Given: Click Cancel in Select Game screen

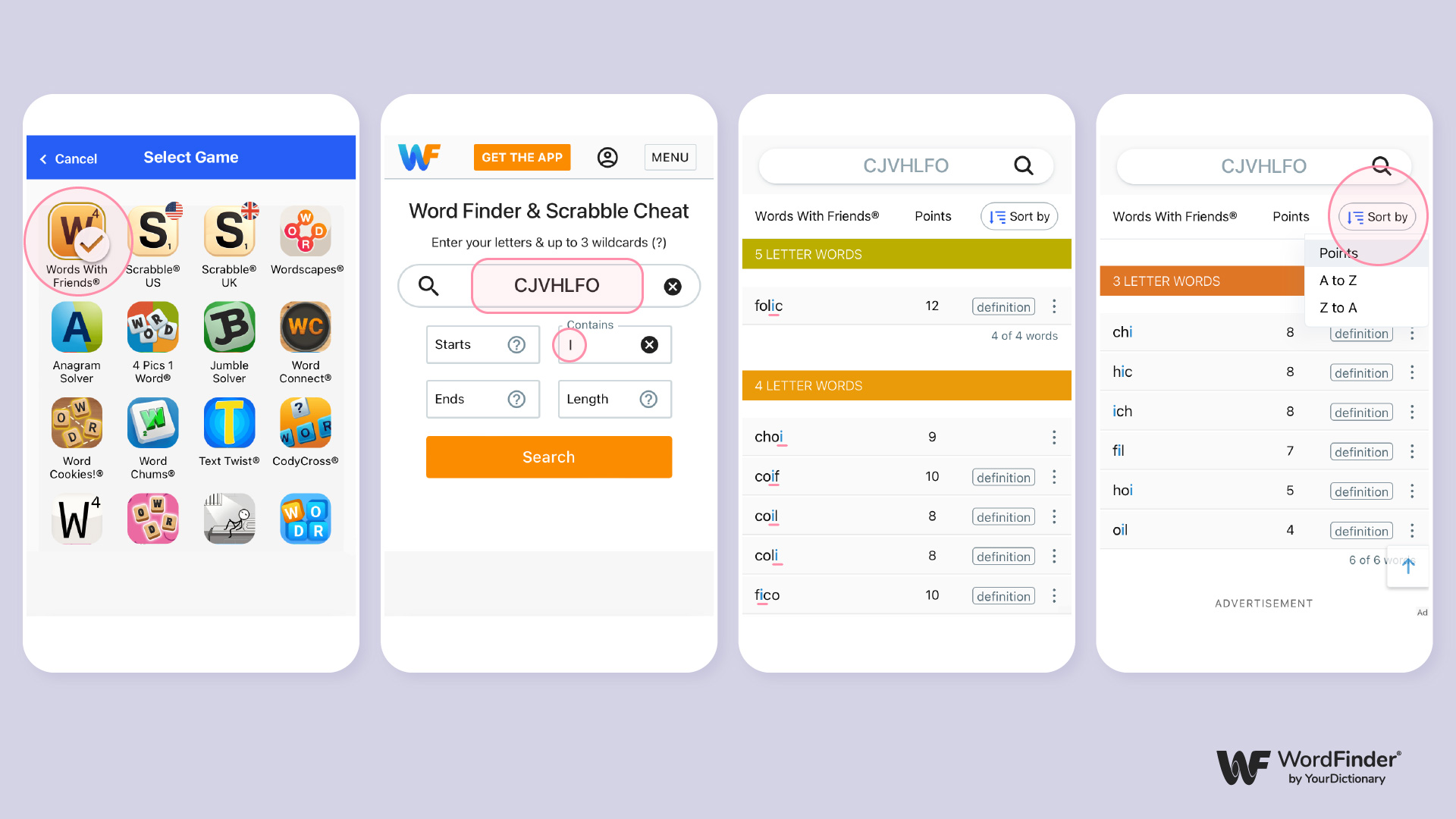Looking at the screenshot, I should (x=68, y=158).
